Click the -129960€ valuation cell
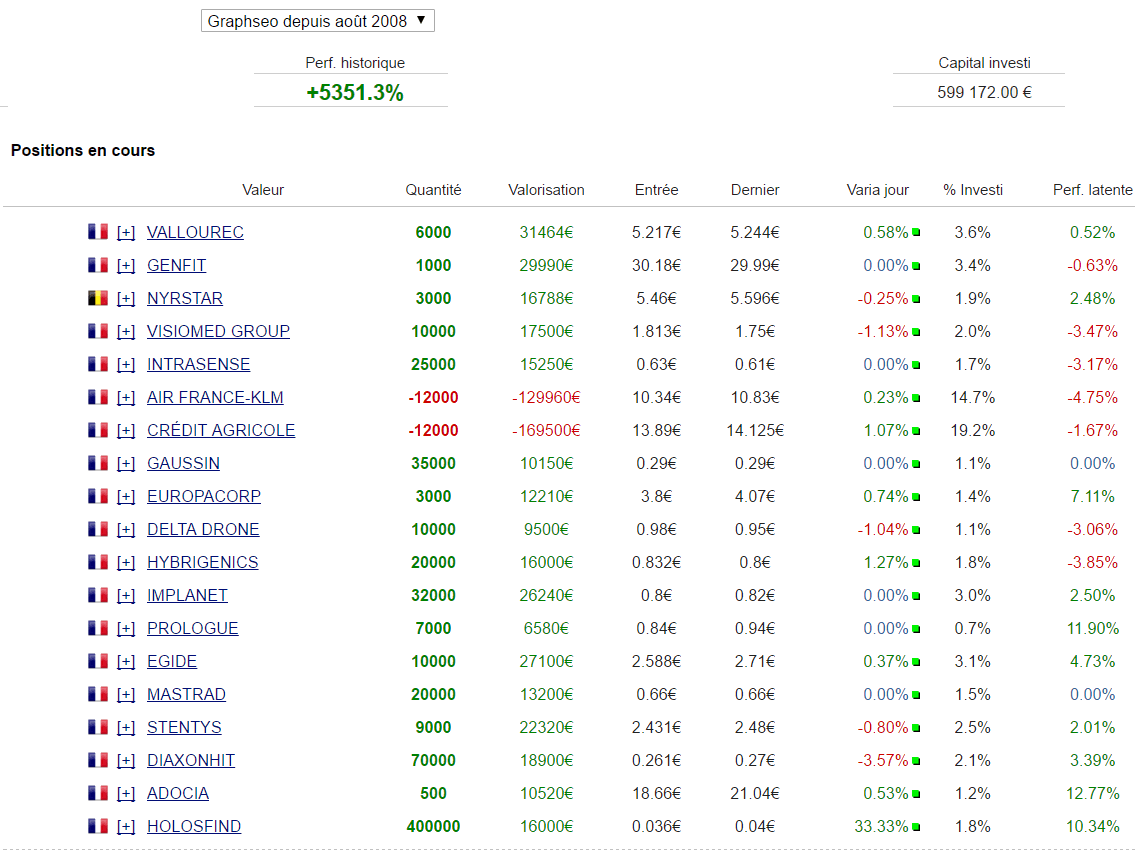 546,398
